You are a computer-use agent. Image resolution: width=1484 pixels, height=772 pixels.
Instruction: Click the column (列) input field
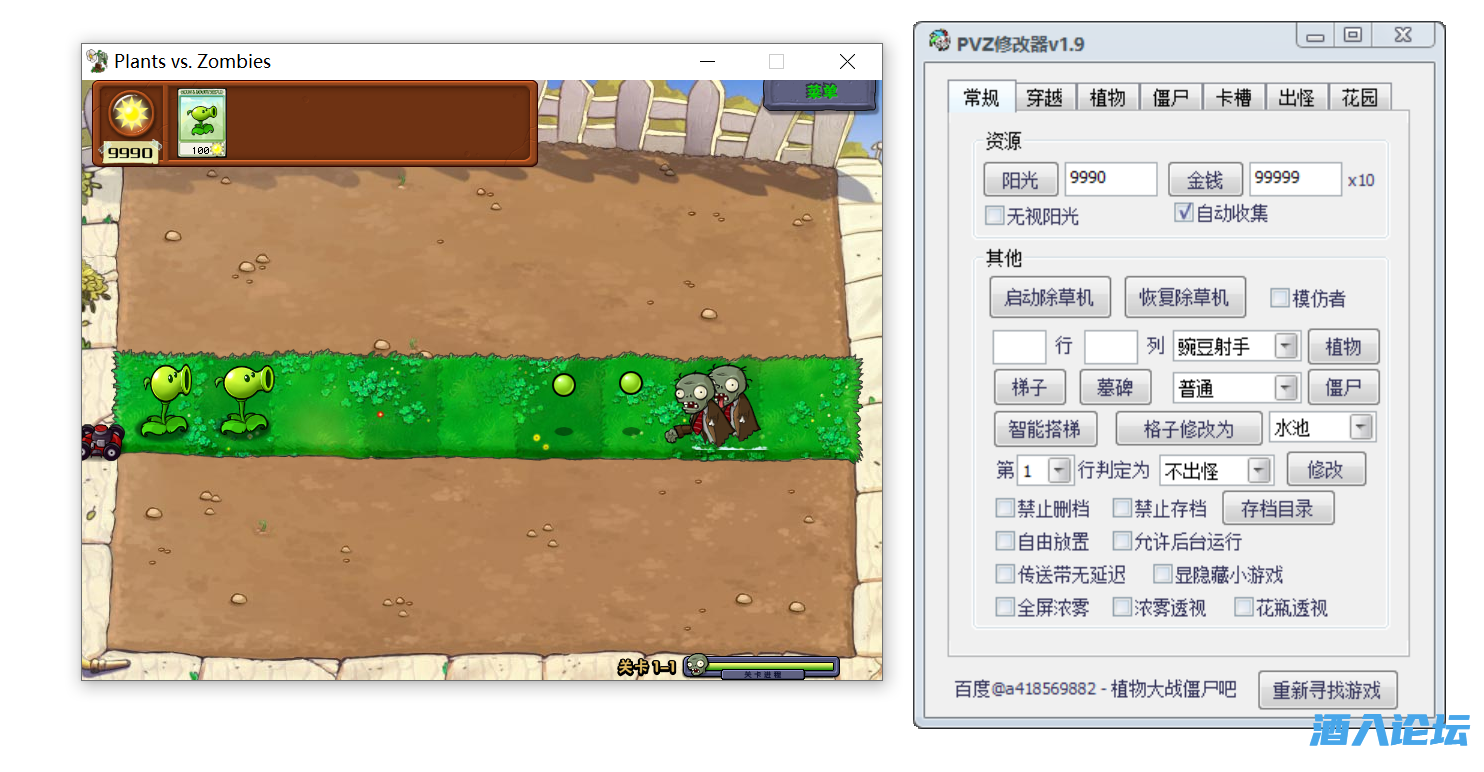[1111, 347]
